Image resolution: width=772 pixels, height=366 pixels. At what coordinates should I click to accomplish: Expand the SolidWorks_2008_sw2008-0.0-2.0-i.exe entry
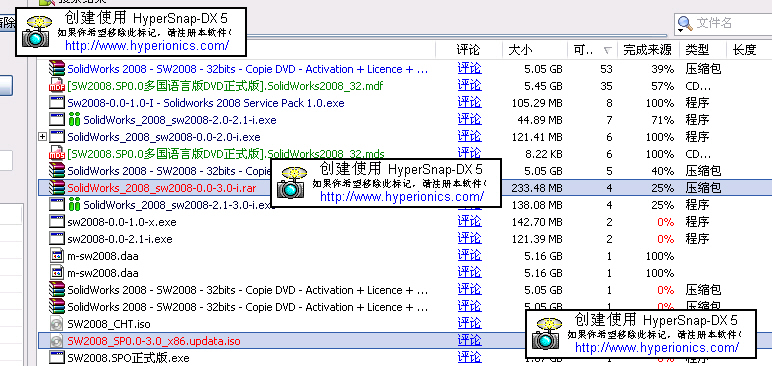tap(42, 136)
